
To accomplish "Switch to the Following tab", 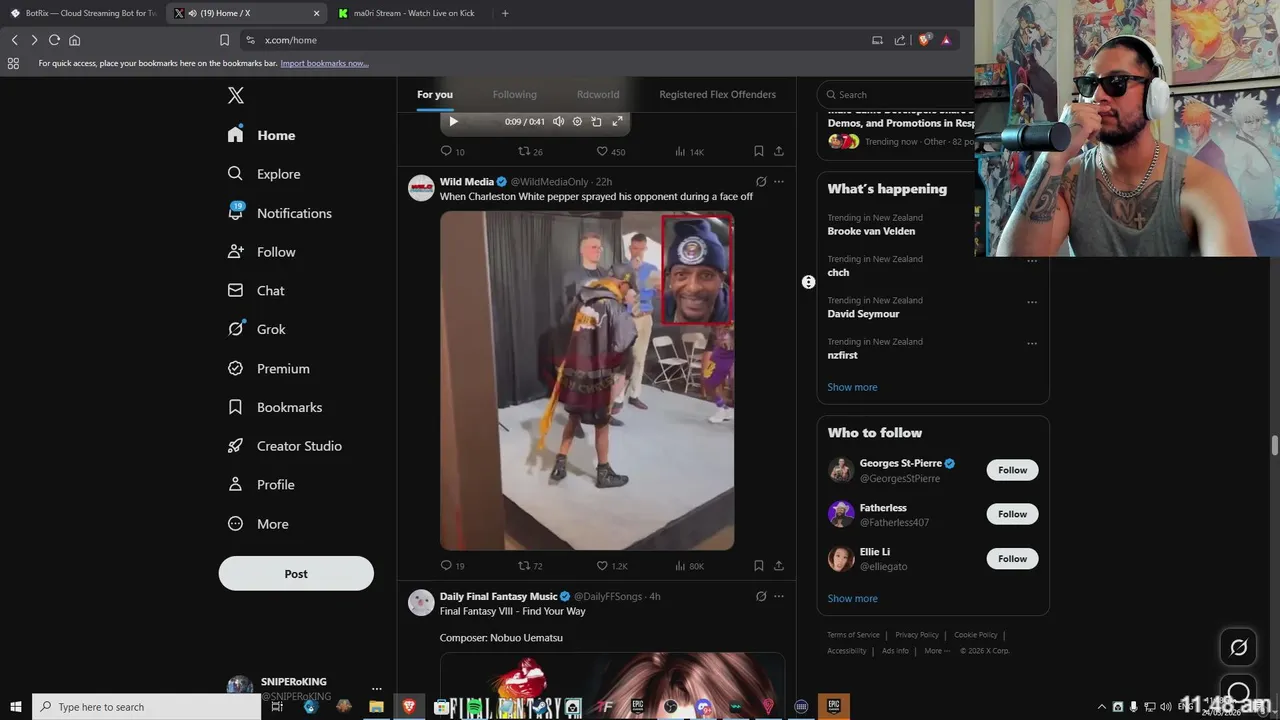I will (x=514, y=94).
